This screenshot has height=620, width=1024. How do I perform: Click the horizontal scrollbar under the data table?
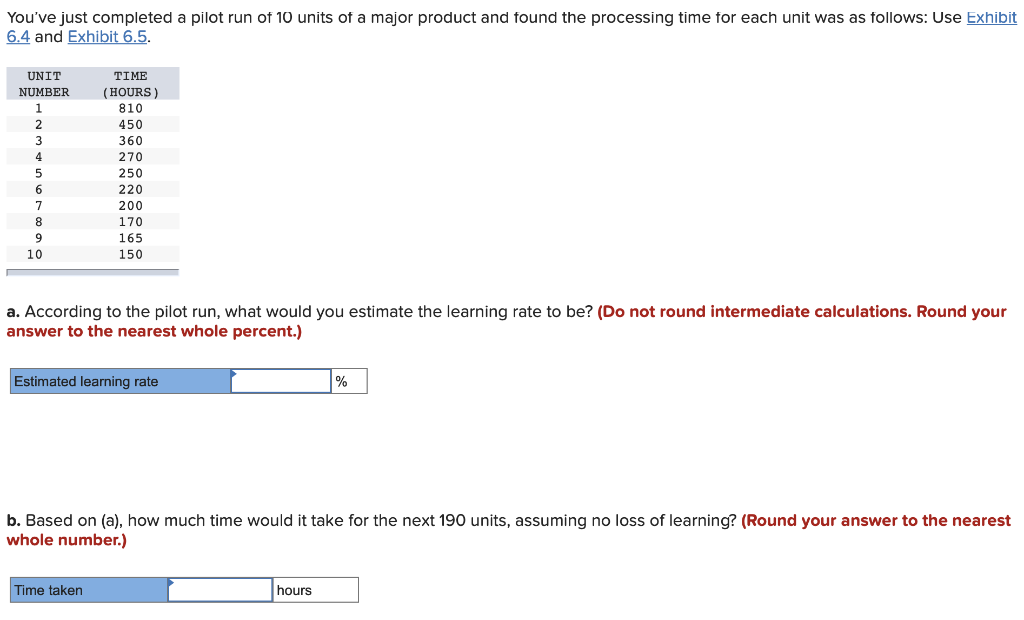[x=93, y=272]
